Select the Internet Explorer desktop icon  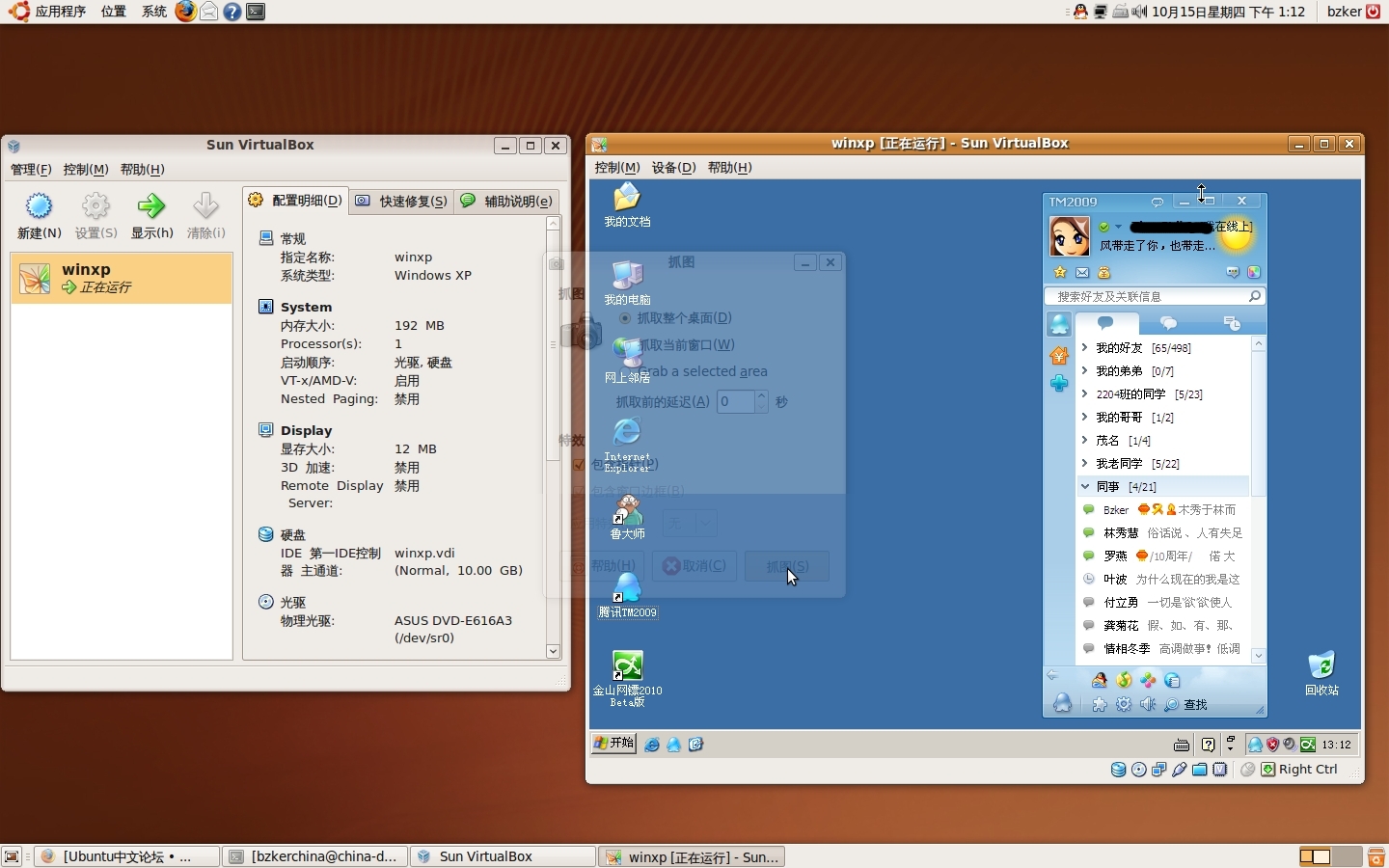pyautogui.click(x=627, y=445)
